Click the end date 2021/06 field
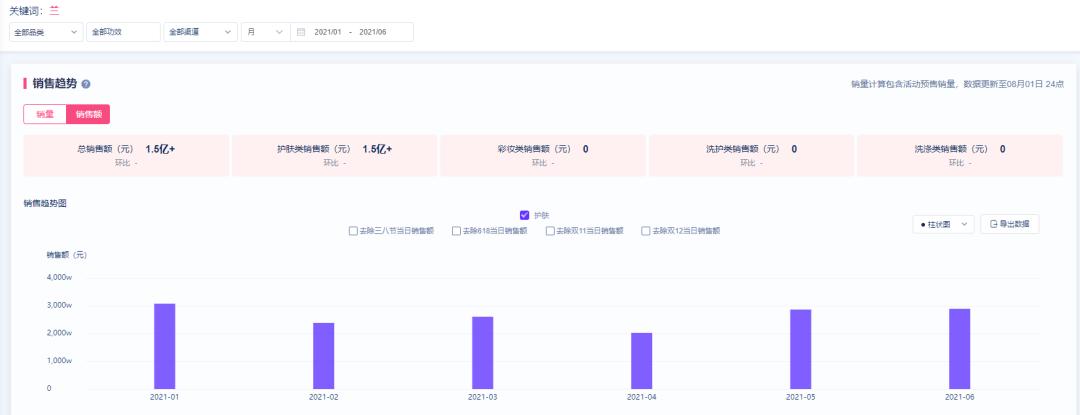Screen dimensions: 1080x415 [x=373, y=32]
